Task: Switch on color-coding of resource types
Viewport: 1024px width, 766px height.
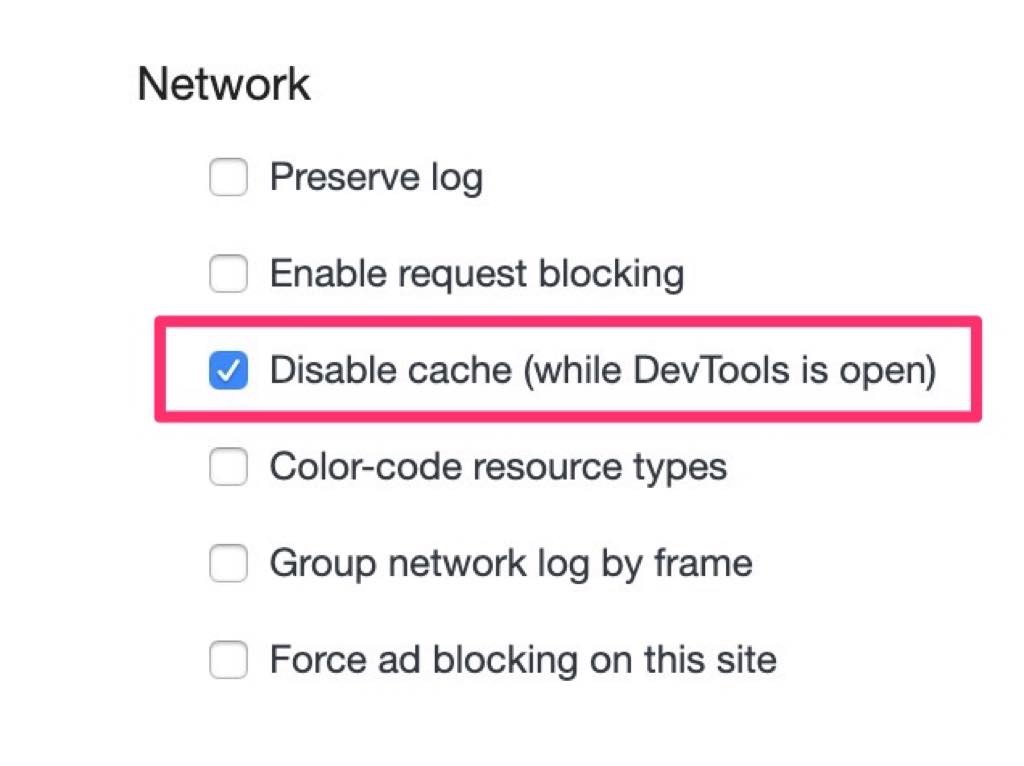Action: (228, 467)
